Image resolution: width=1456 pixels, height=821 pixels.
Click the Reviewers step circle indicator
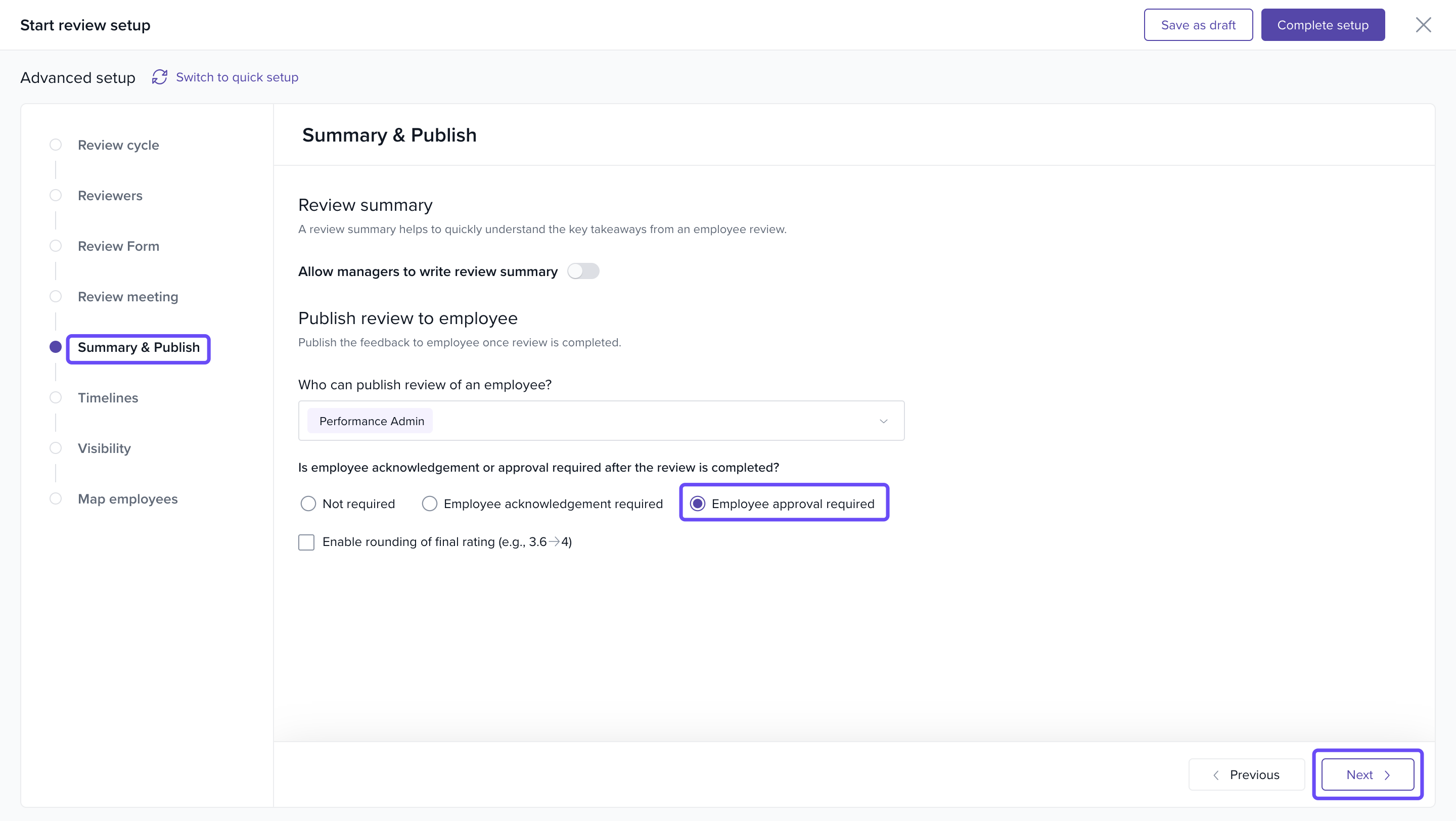pos(56,196)
